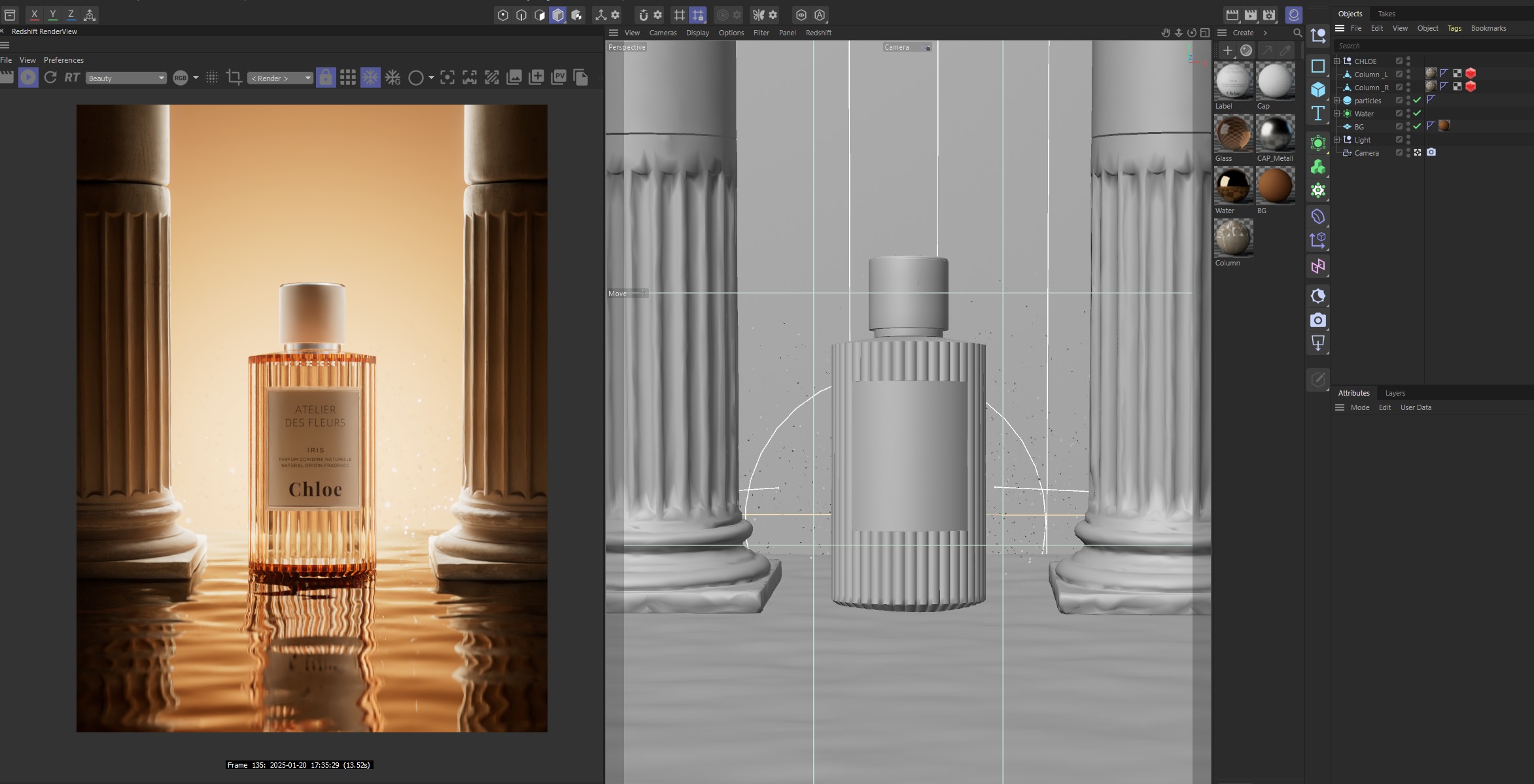Select the BG orange material swatch
The image size is (1534, 784).
pos(1275,186)
